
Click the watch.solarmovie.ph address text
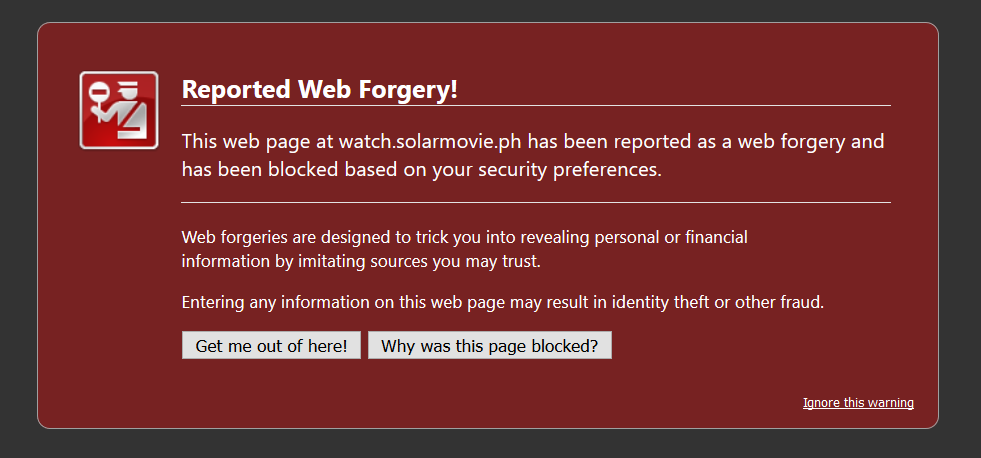(x=430, y=141)
